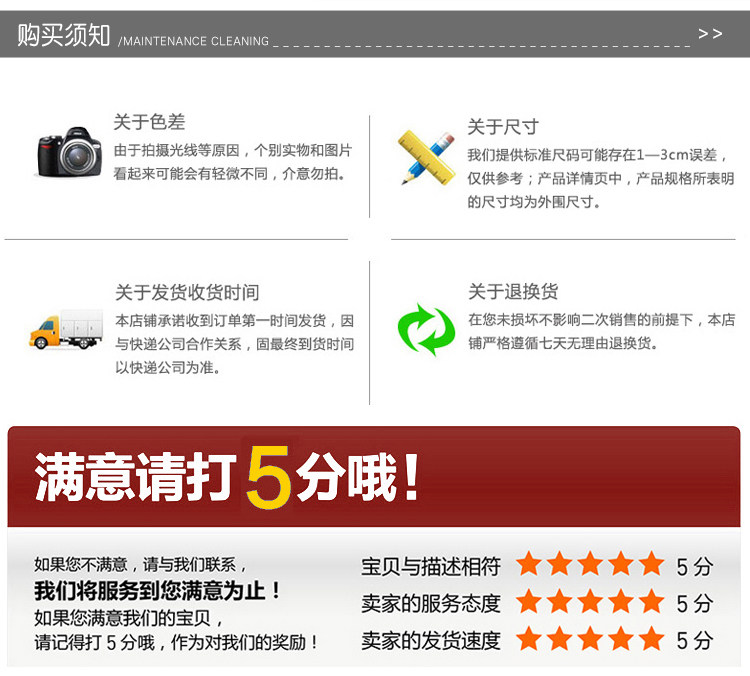Click the 关于尺寸 heading
The width and height of the screenshot is (750, 676).
coord(503,127)
